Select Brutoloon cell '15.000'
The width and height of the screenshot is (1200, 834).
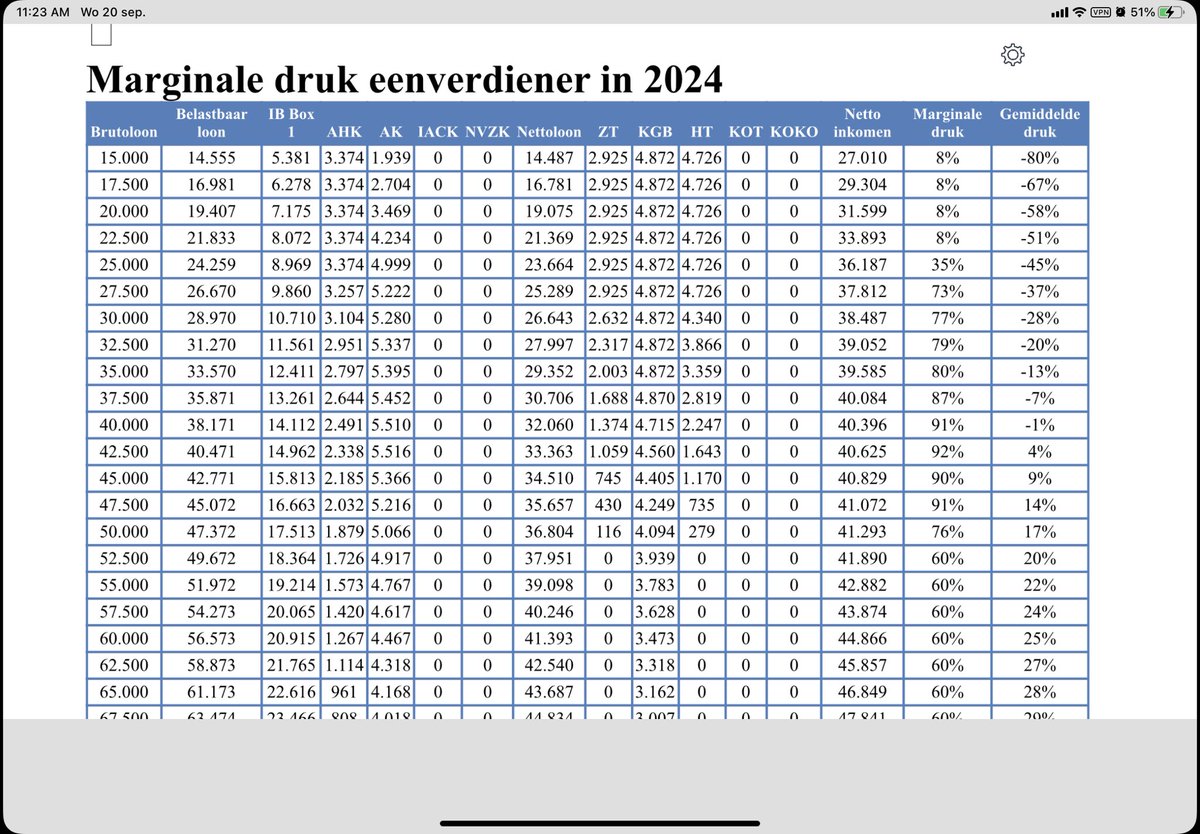tap(124, 158)
